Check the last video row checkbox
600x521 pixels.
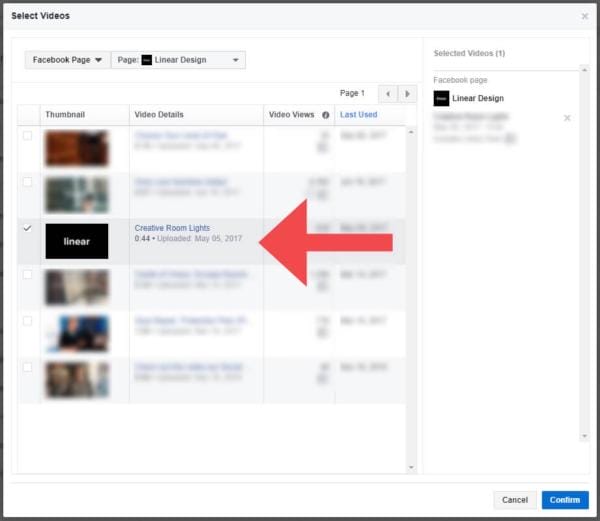[28, 367]
